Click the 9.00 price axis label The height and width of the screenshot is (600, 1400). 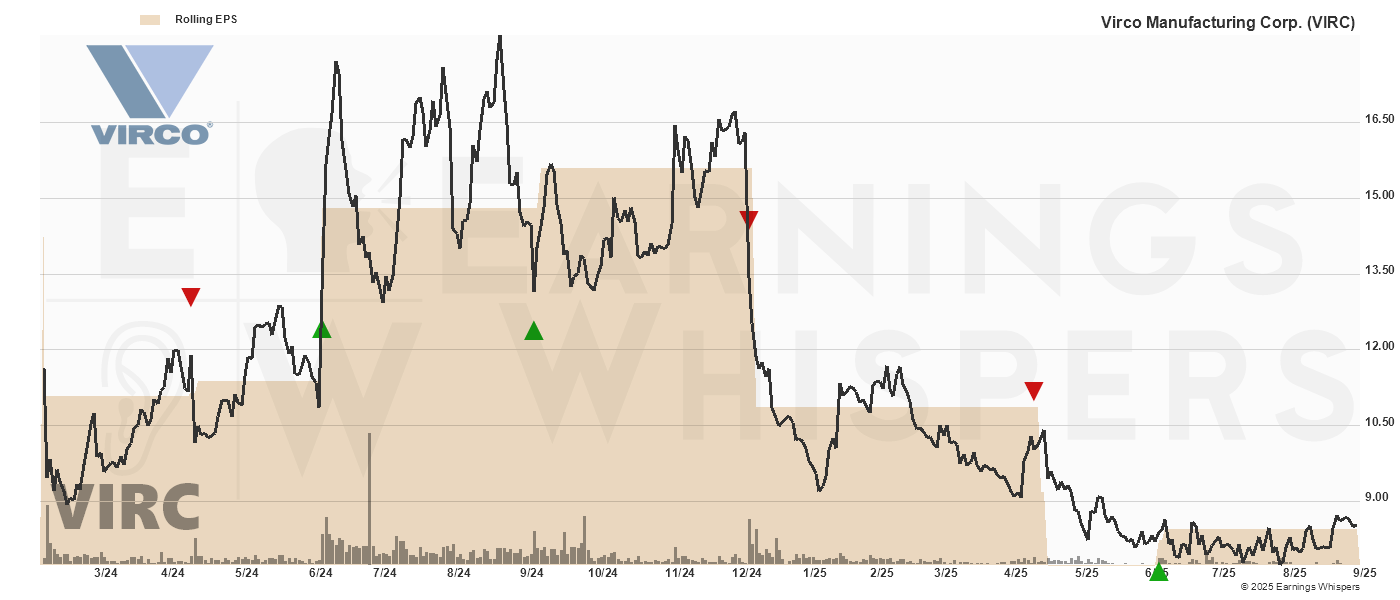tap(1377, 497)
